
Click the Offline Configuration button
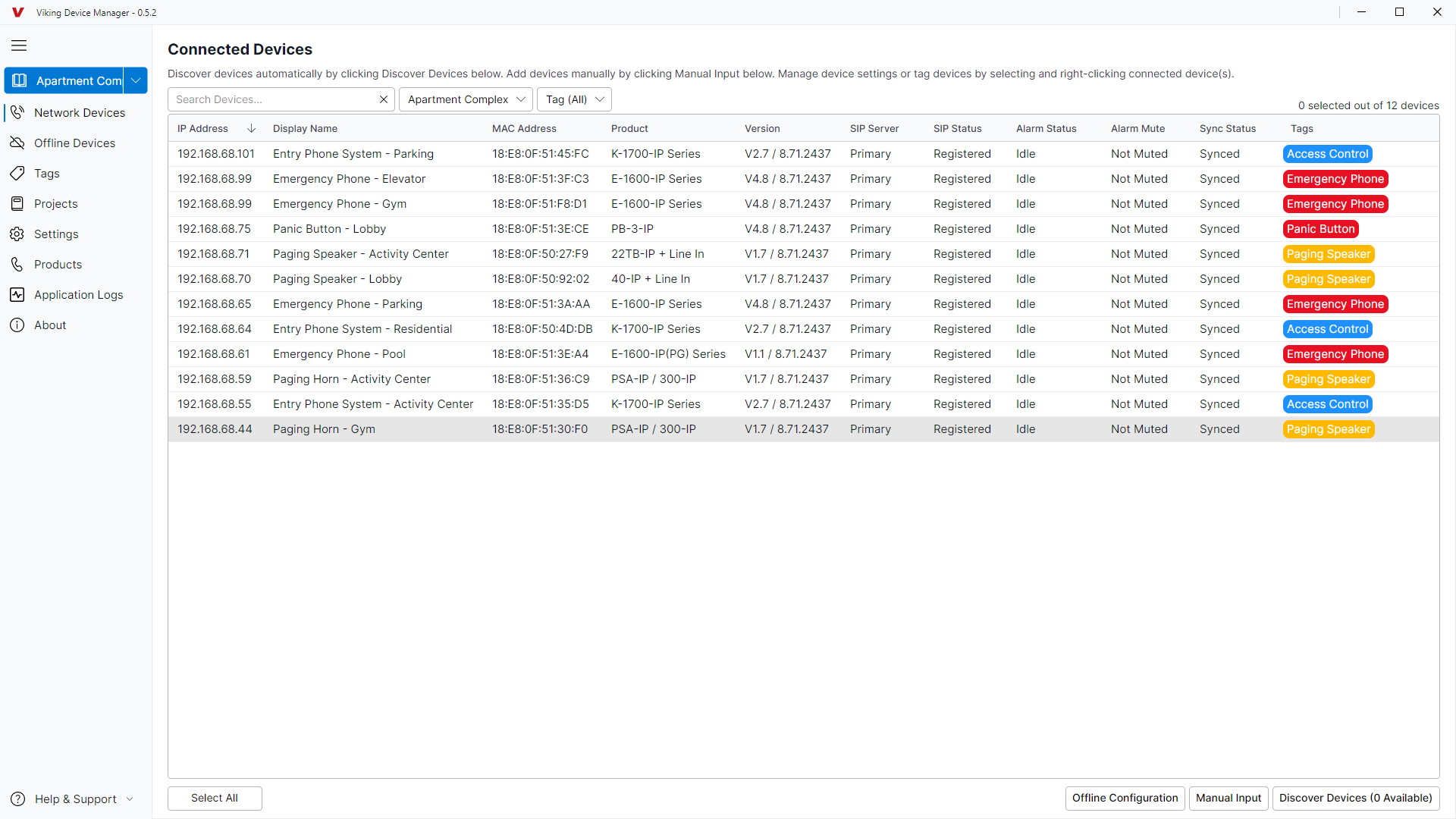click(1125, 798)
